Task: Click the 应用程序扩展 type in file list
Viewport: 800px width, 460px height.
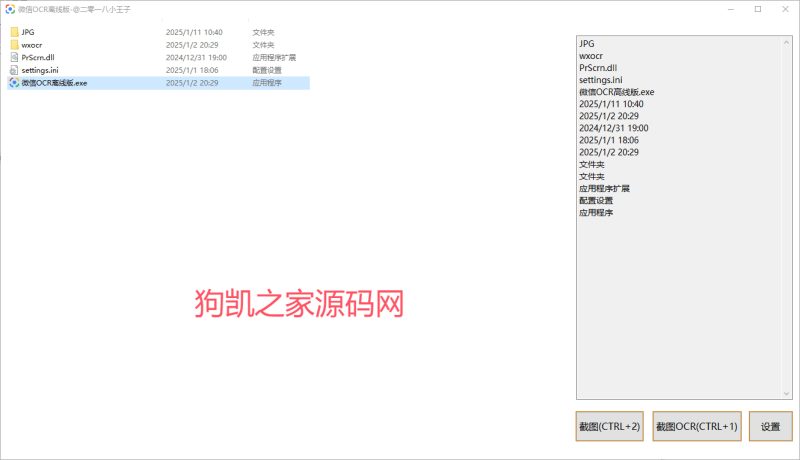Action: click(x=274, y=58)
